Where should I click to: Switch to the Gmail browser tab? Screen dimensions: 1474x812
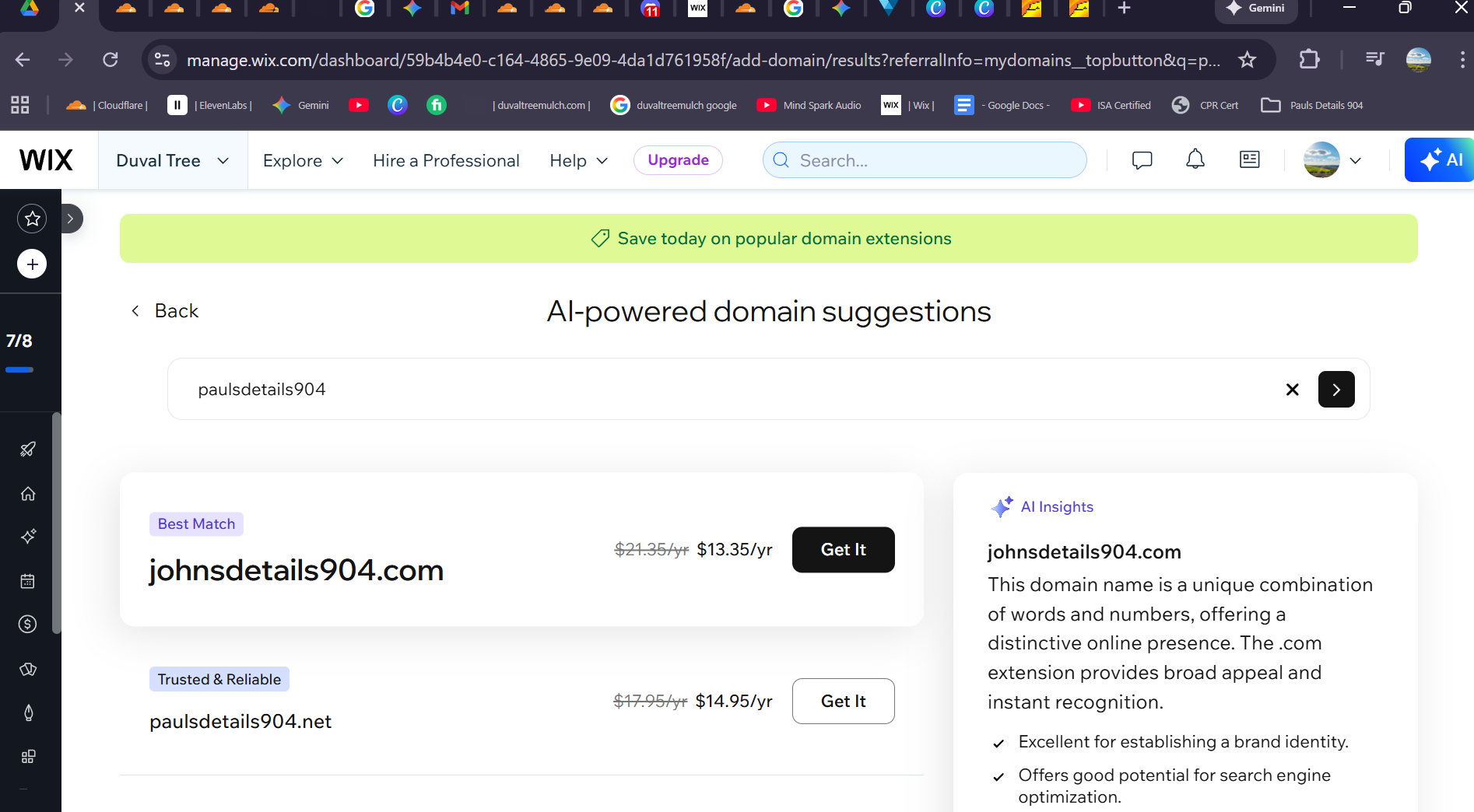(460, 9)
